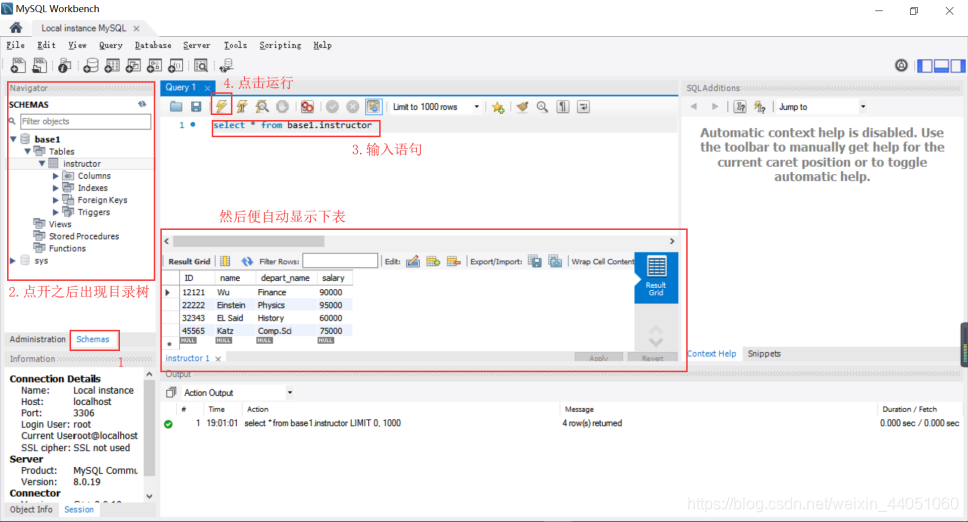Click Refresh results icon in result grid

(x=247, y=262)
